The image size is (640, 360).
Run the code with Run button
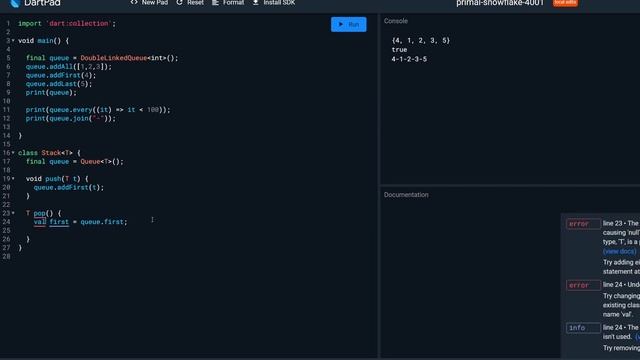point(349,24)
